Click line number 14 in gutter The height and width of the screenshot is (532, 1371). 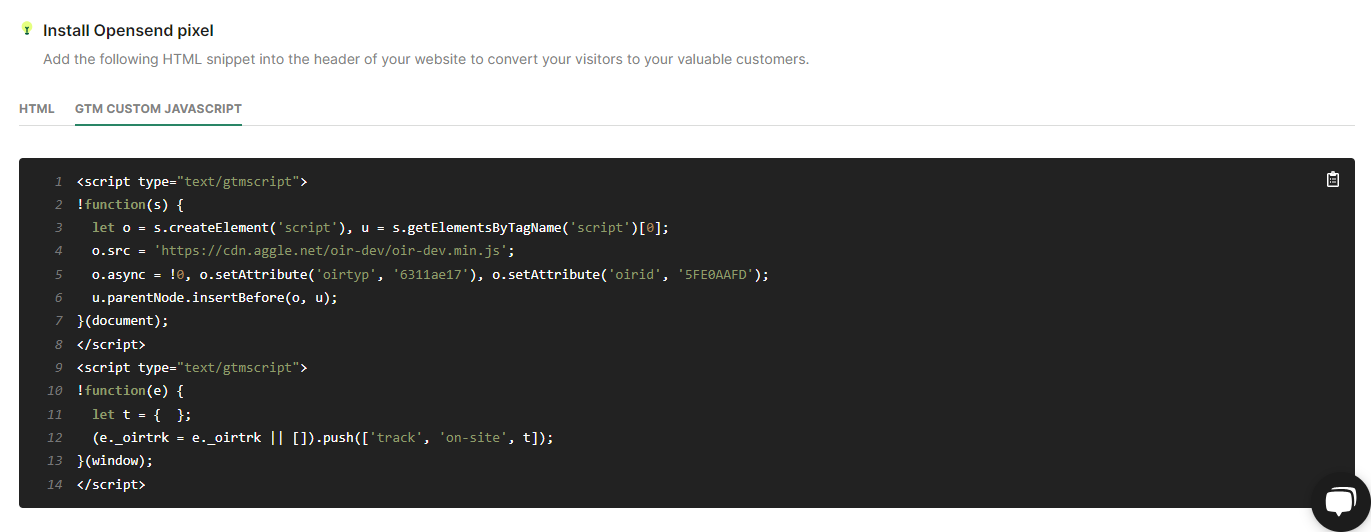[x=56, y=484]
